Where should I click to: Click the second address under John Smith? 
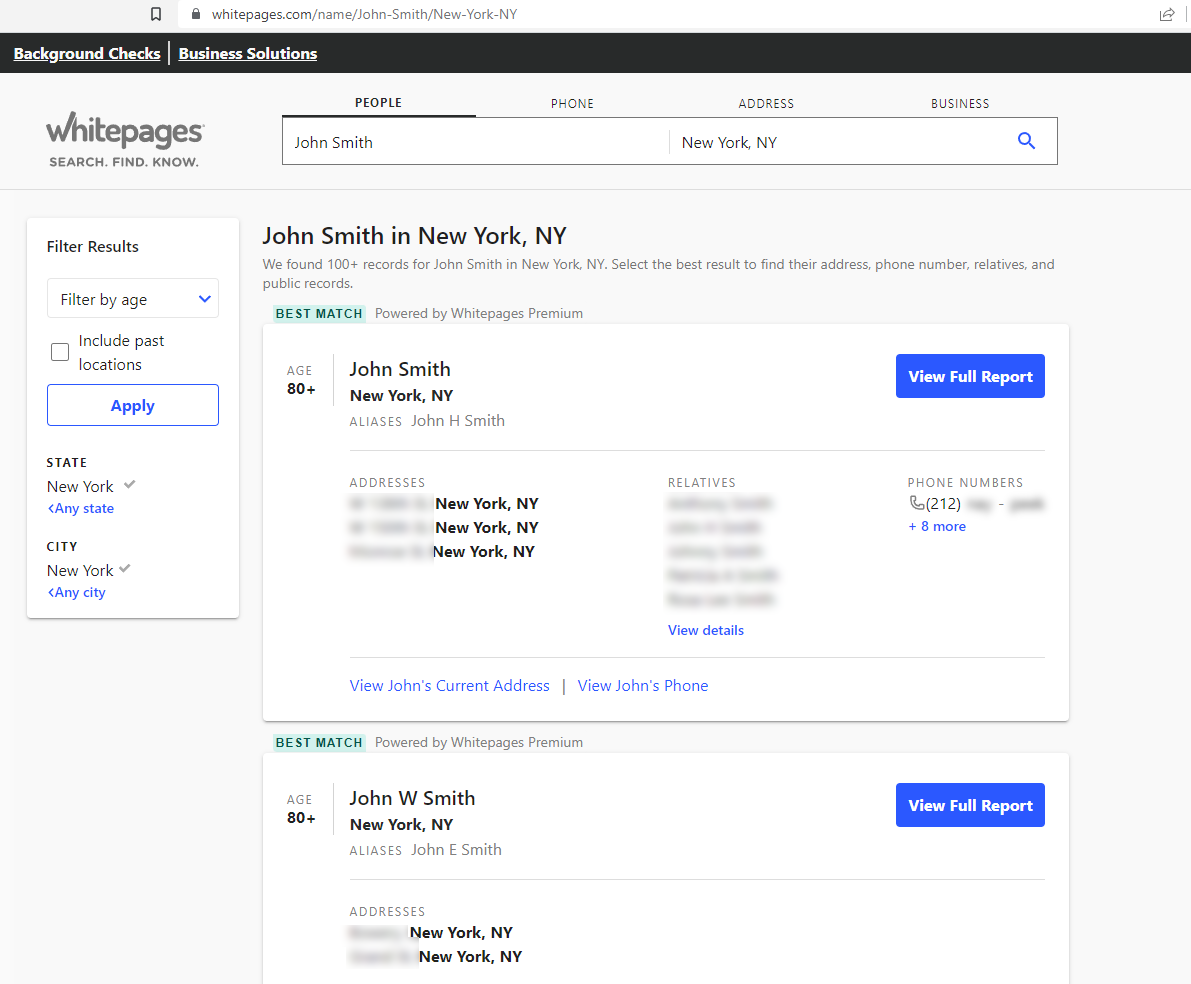444,527
